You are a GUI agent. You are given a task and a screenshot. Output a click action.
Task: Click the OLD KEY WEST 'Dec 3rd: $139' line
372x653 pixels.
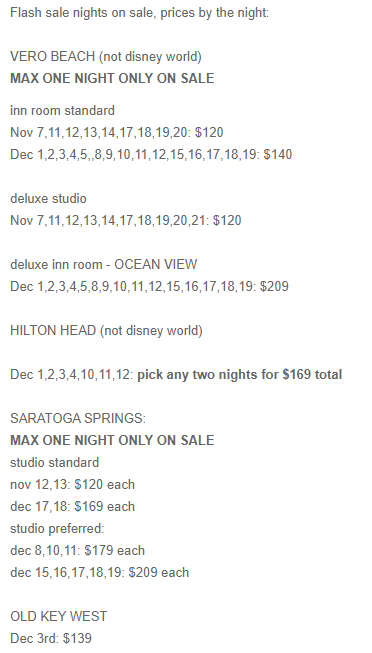click(51, 638)
